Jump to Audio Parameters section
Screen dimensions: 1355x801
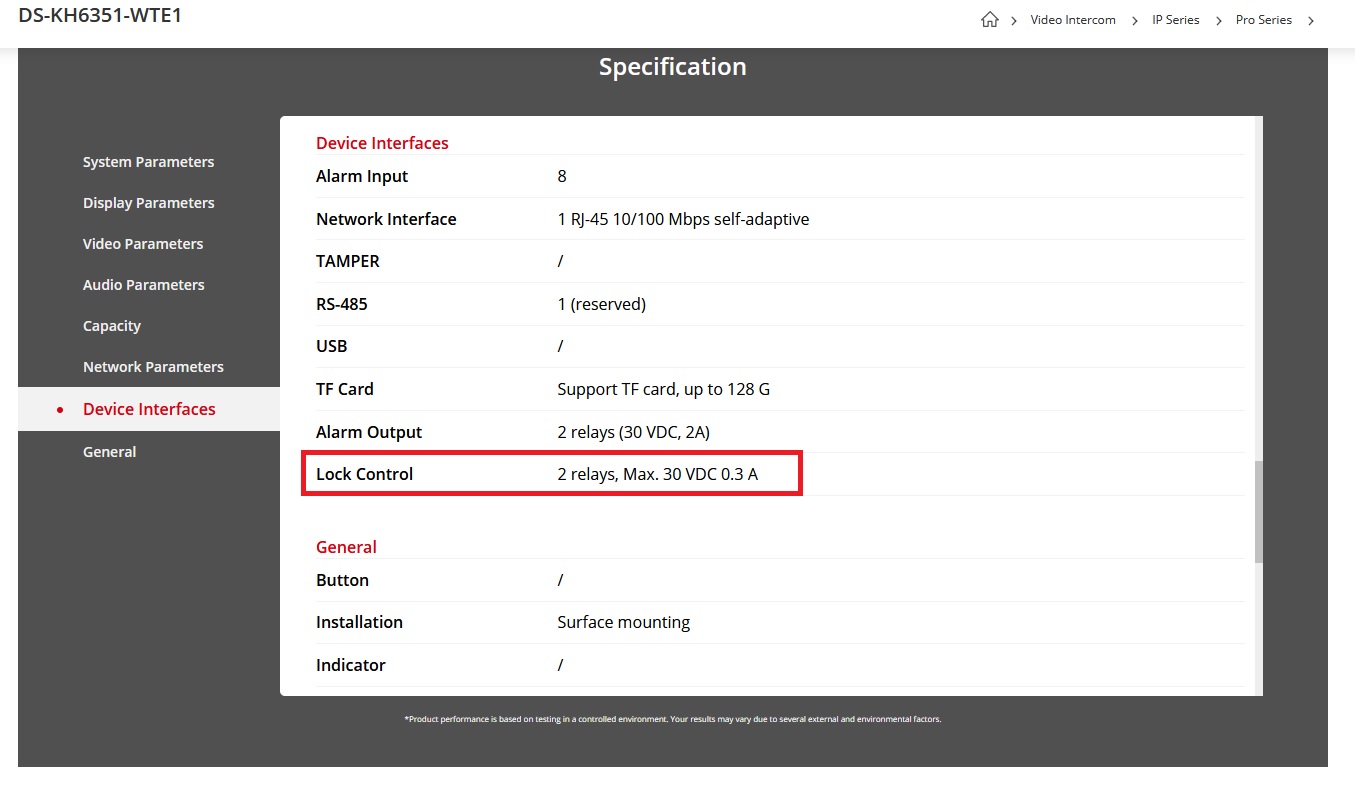[x=143, y=285]
